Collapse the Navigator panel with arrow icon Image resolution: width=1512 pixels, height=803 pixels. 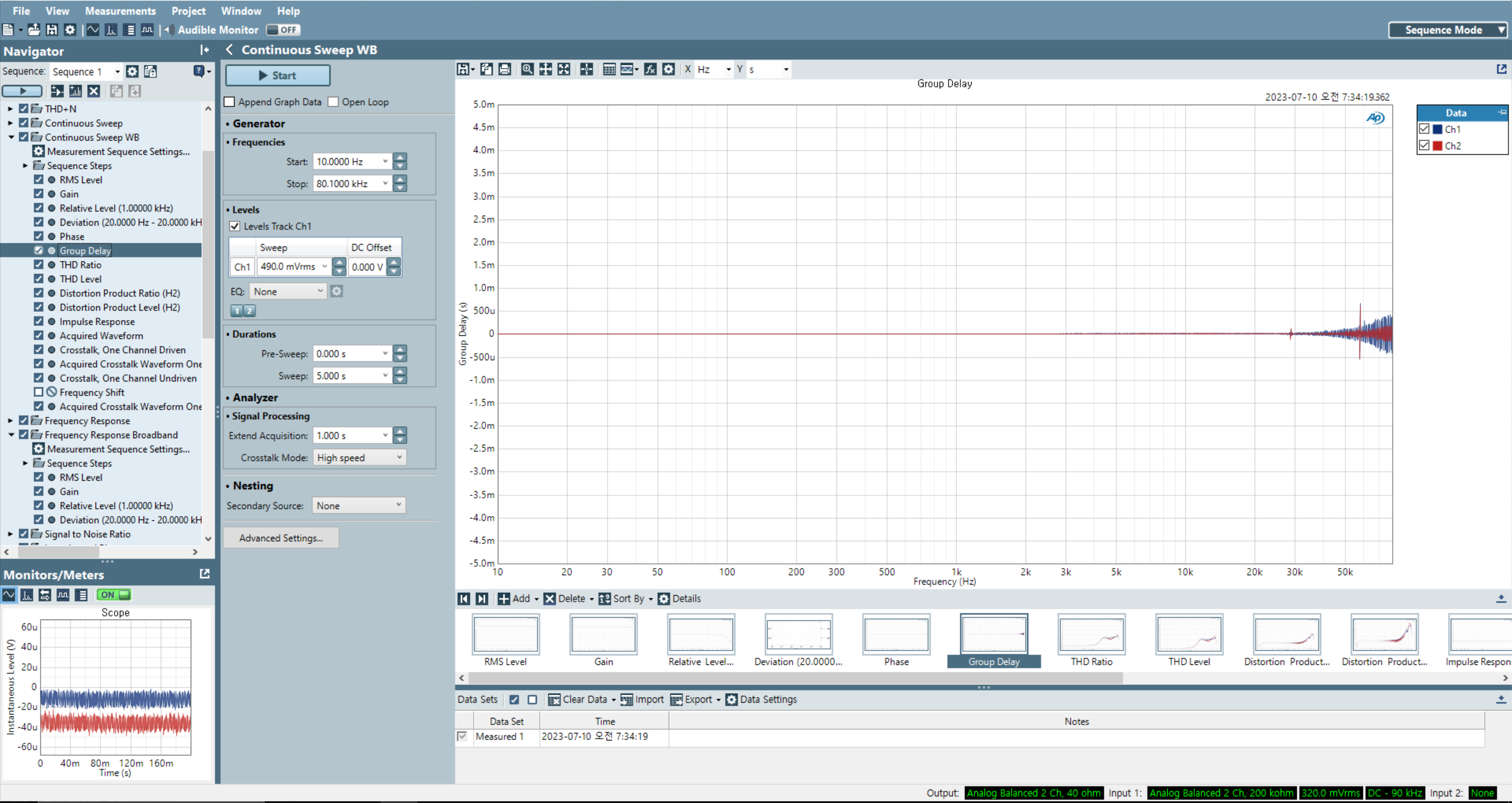pos(204,50)
